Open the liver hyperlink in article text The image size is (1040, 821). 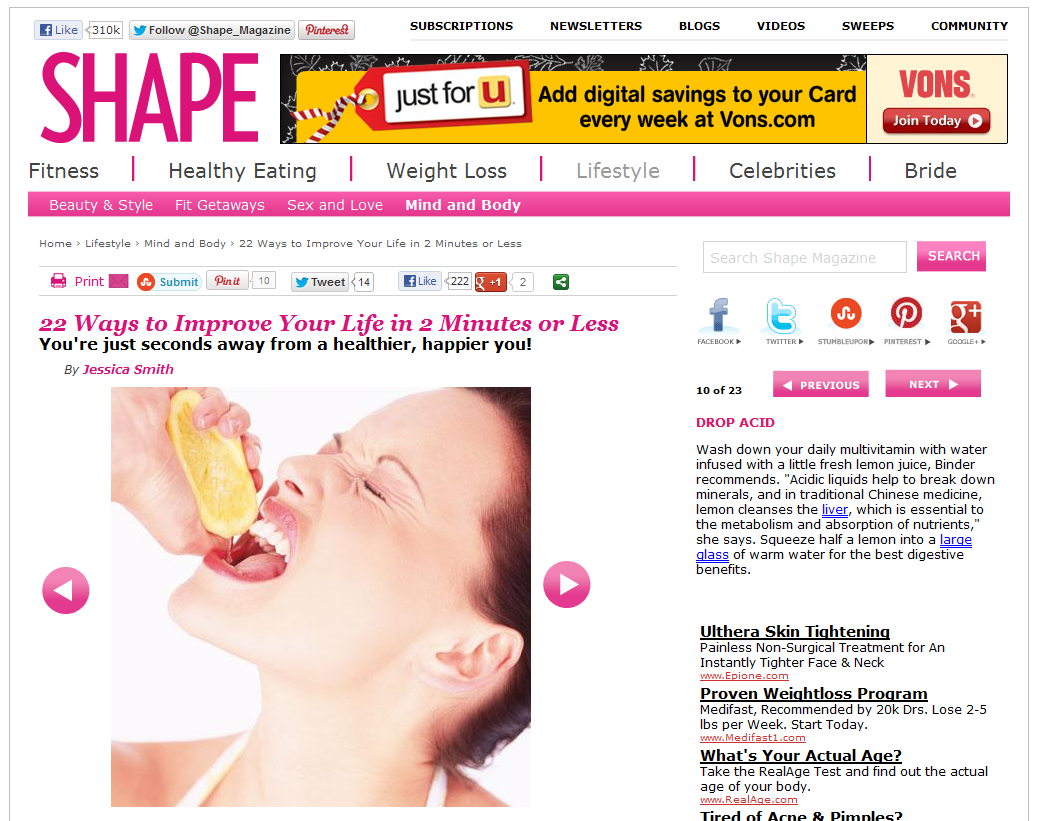(834, 509)
